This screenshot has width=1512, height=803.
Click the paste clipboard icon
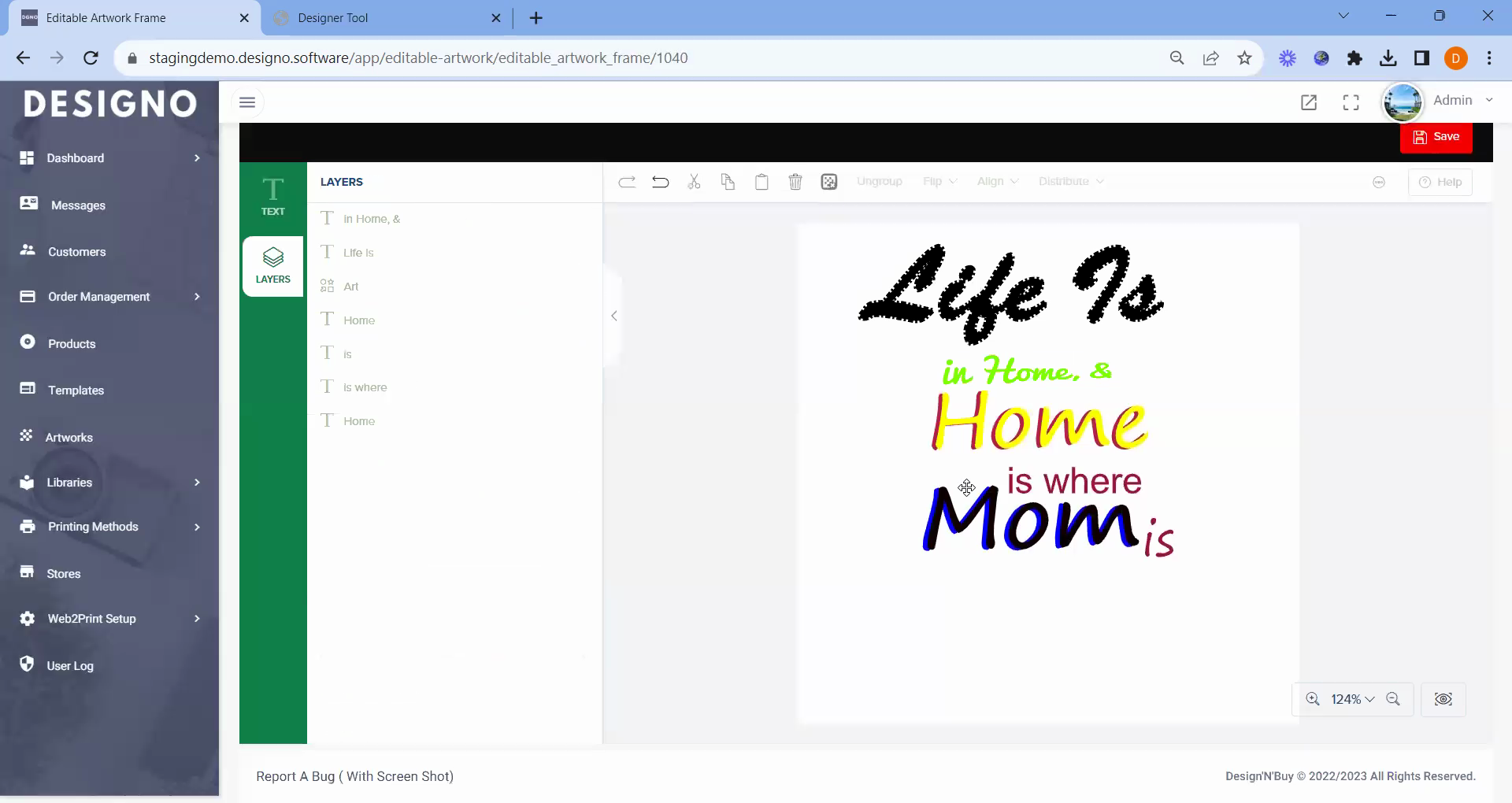point(762,182)
